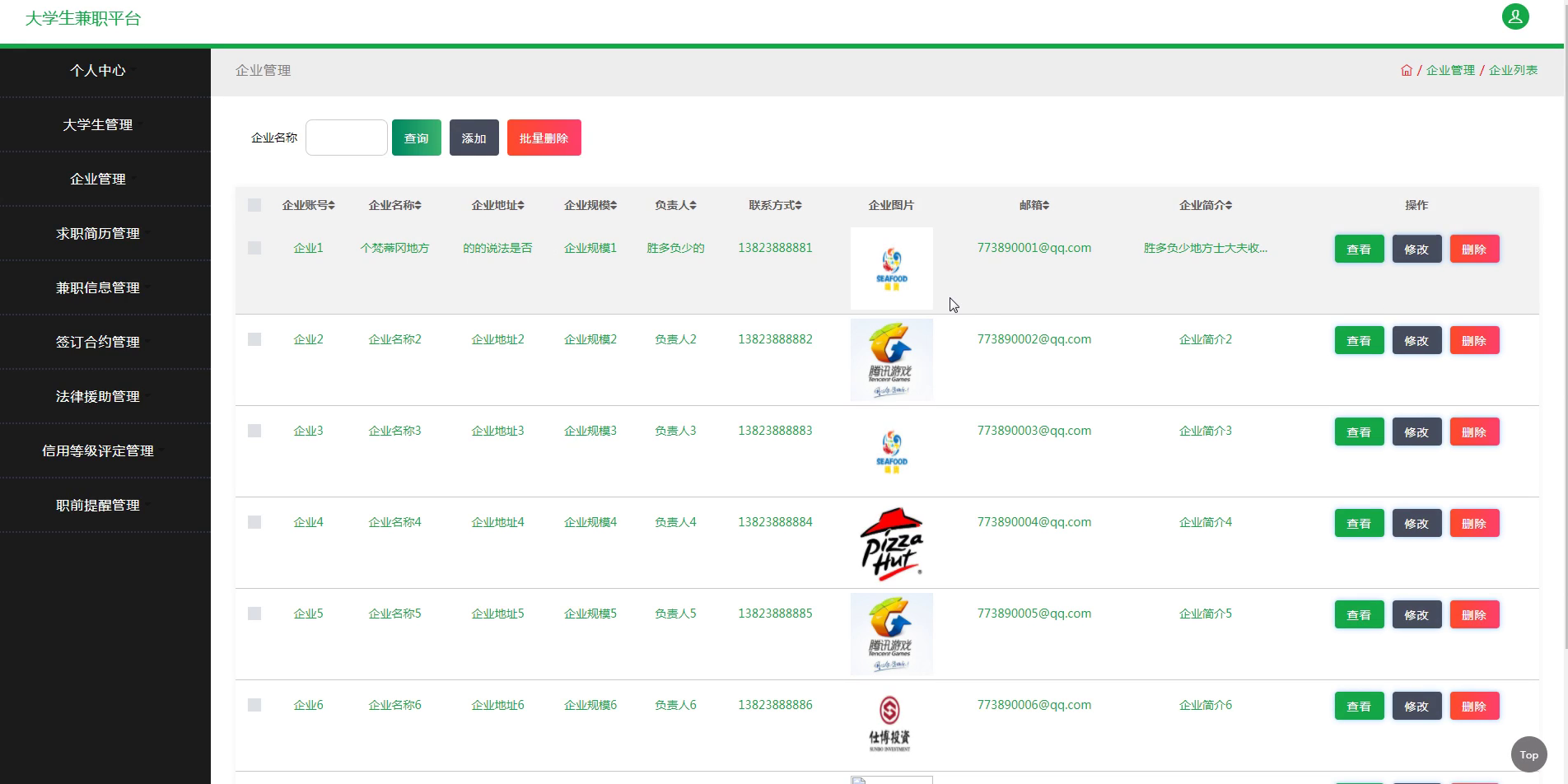This screenshot has width=1568, height=784.
Task: Open the 企业2 Tencent Games logo image
Action: point(892,360)
